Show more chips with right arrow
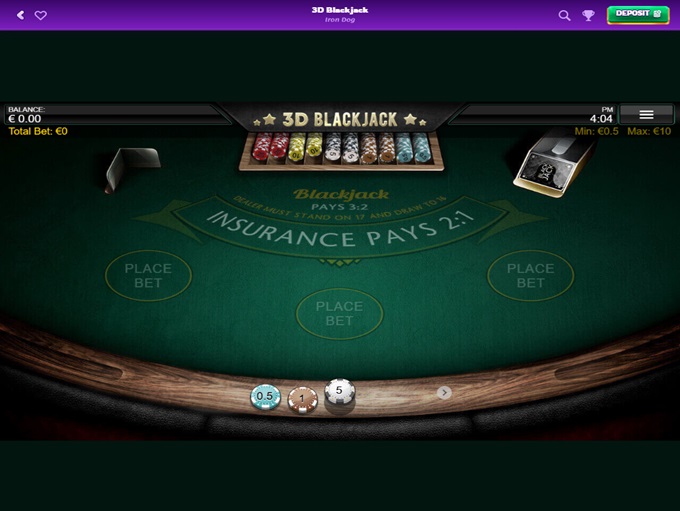 (x=444, y=393)
